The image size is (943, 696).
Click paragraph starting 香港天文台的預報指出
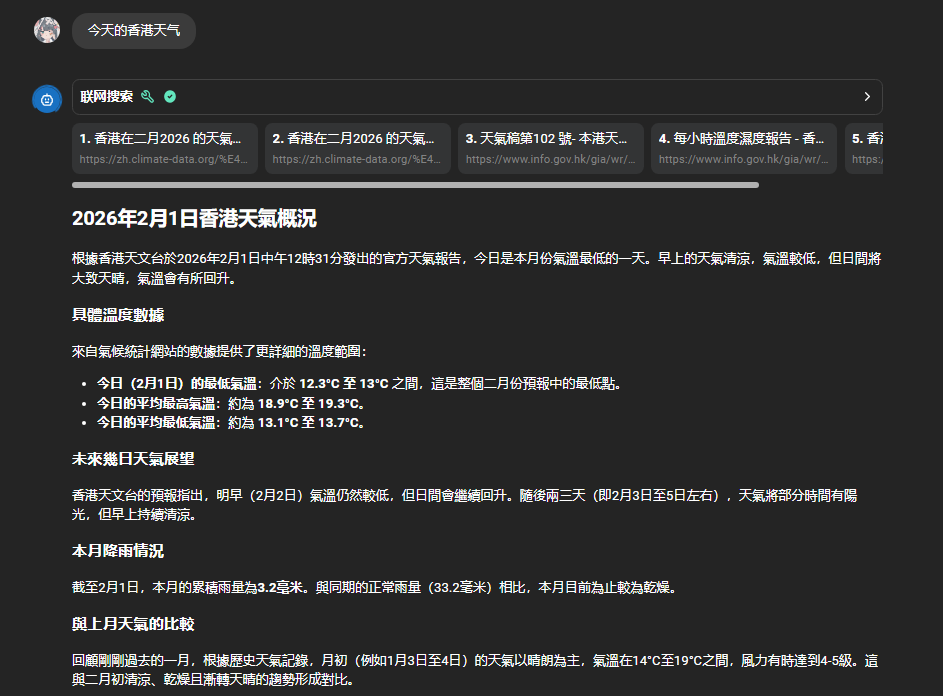coord(464,505)
